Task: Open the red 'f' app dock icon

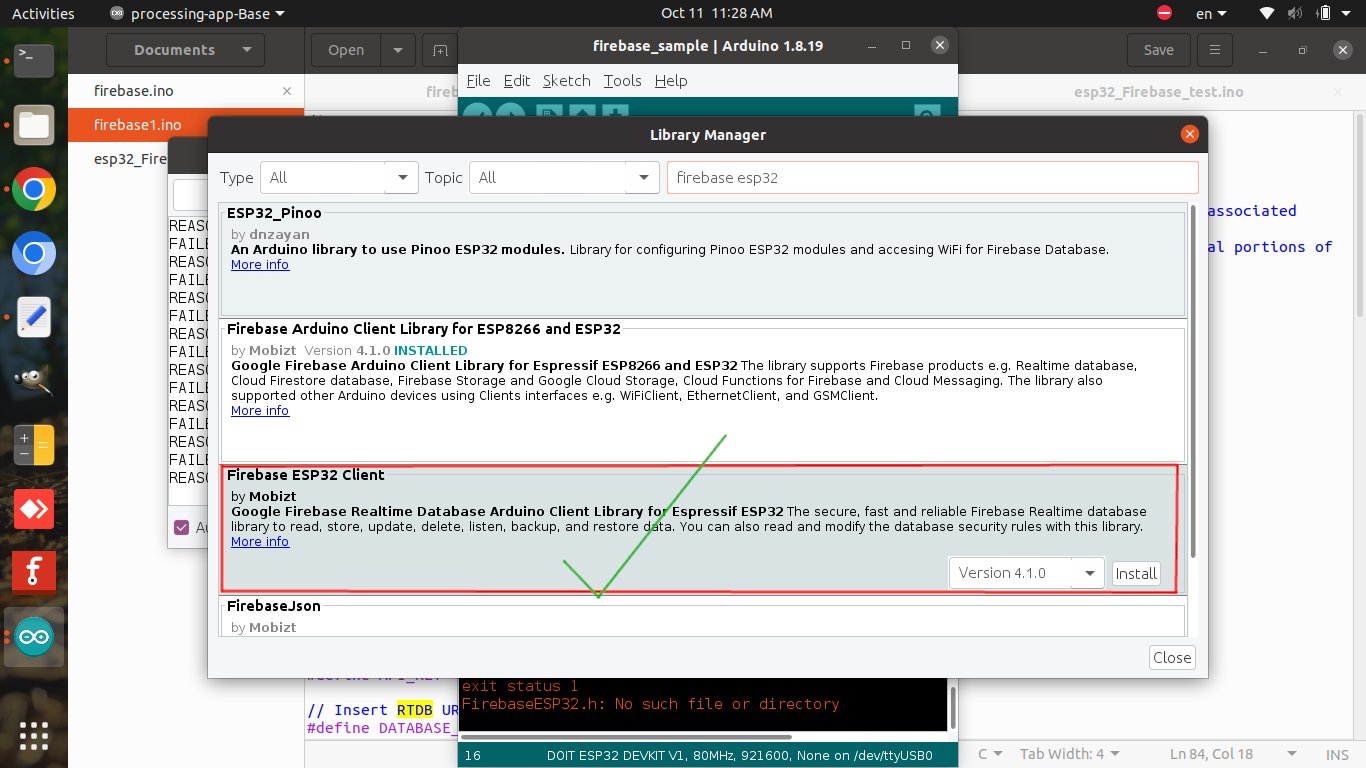Action: click(34, 573)
